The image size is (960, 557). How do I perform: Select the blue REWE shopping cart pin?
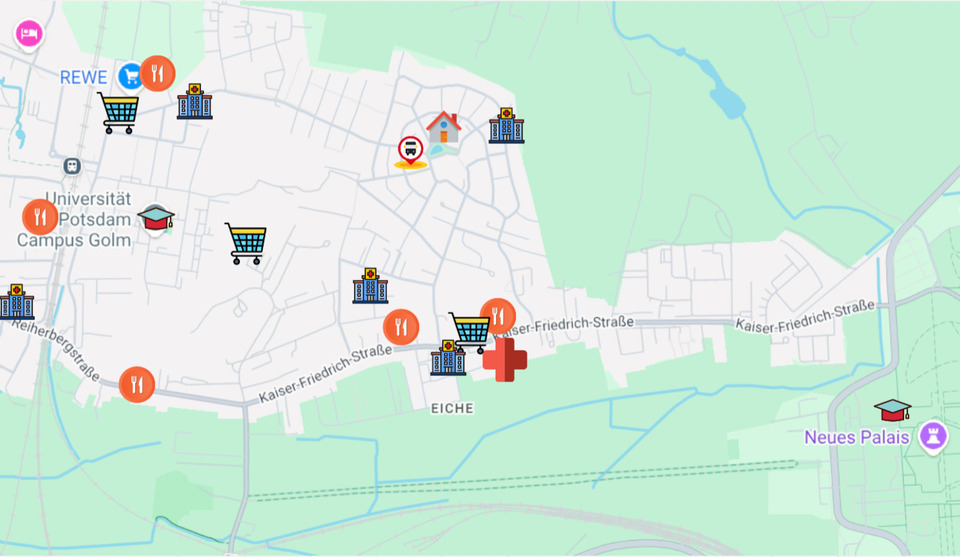[x=130, y=77]
